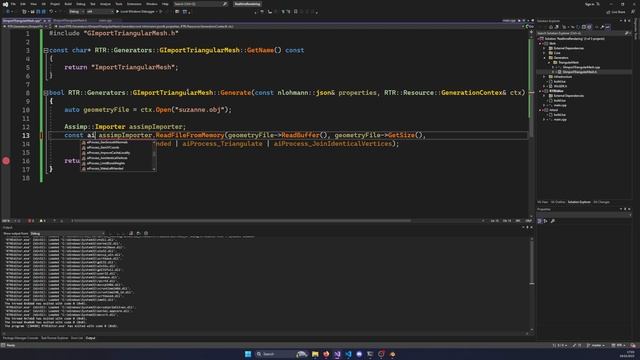This screenshot has height=360, width=640.
Task: Select aiProcess_JoinIdenticalVertices in the IntelliSense list
Action: point(107,158)
